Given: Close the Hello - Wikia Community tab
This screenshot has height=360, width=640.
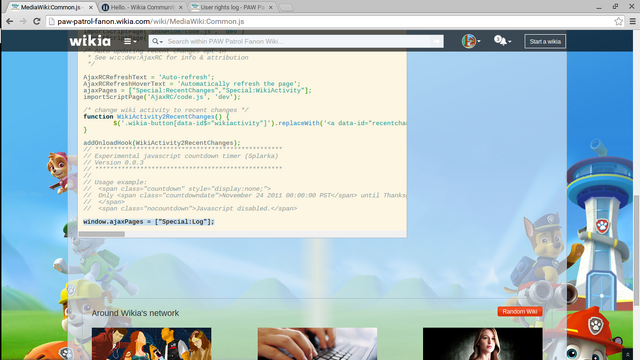Looking at the screenshot, I should (x=180, y=7).
